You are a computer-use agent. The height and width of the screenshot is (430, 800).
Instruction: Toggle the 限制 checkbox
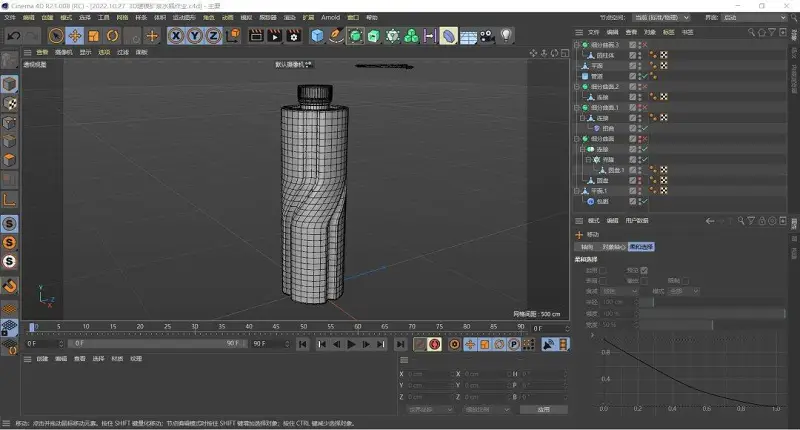click(x=685, y=281)
